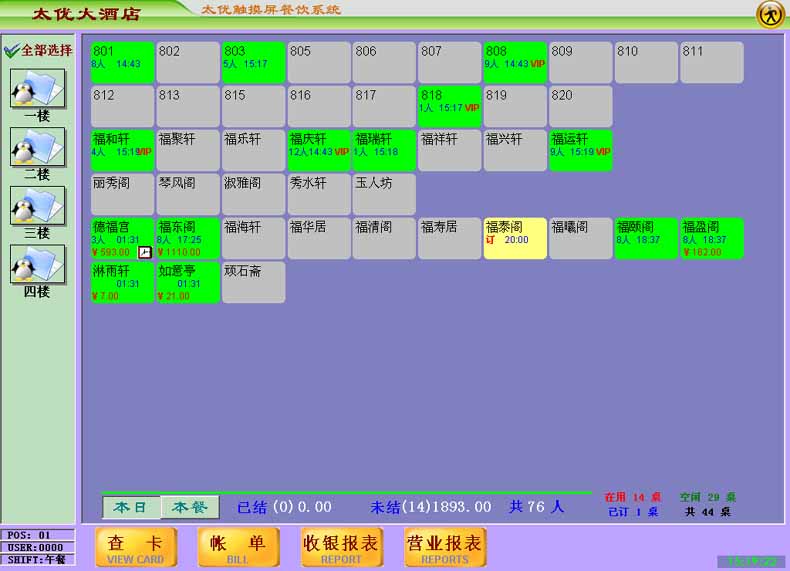Open the 营业报表 business reports
Screen dimensions: 790x571
tap(445, 547)
